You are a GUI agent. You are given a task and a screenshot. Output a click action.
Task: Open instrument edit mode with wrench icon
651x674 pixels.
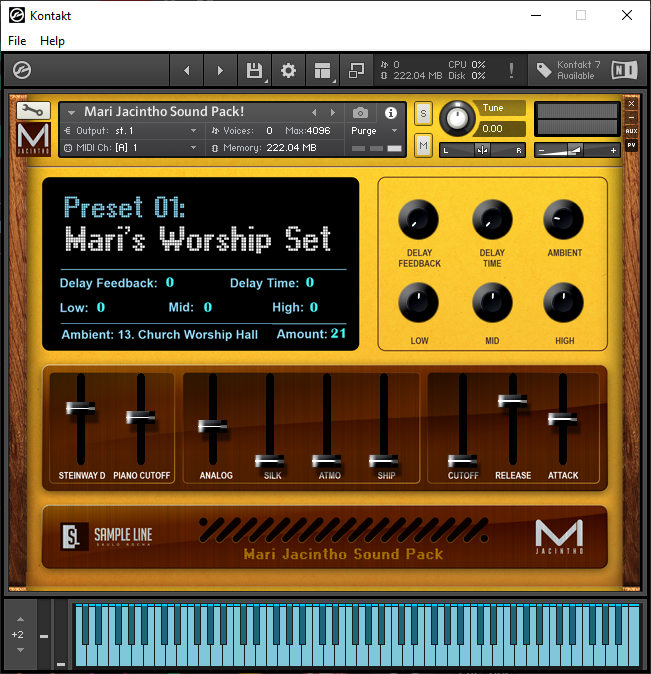33,111
